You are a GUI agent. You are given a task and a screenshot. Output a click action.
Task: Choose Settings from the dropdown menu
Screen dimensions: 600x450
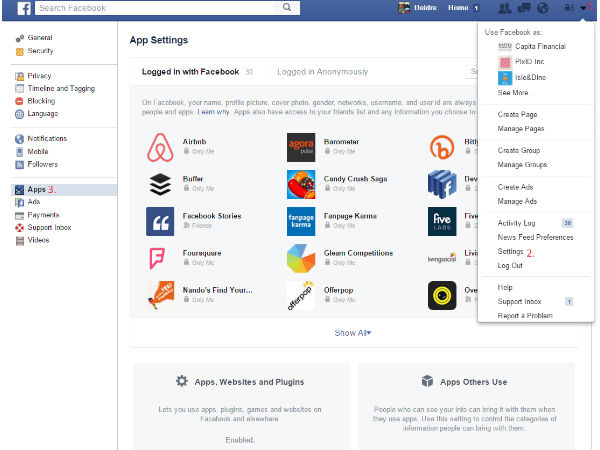pos(511,252)
